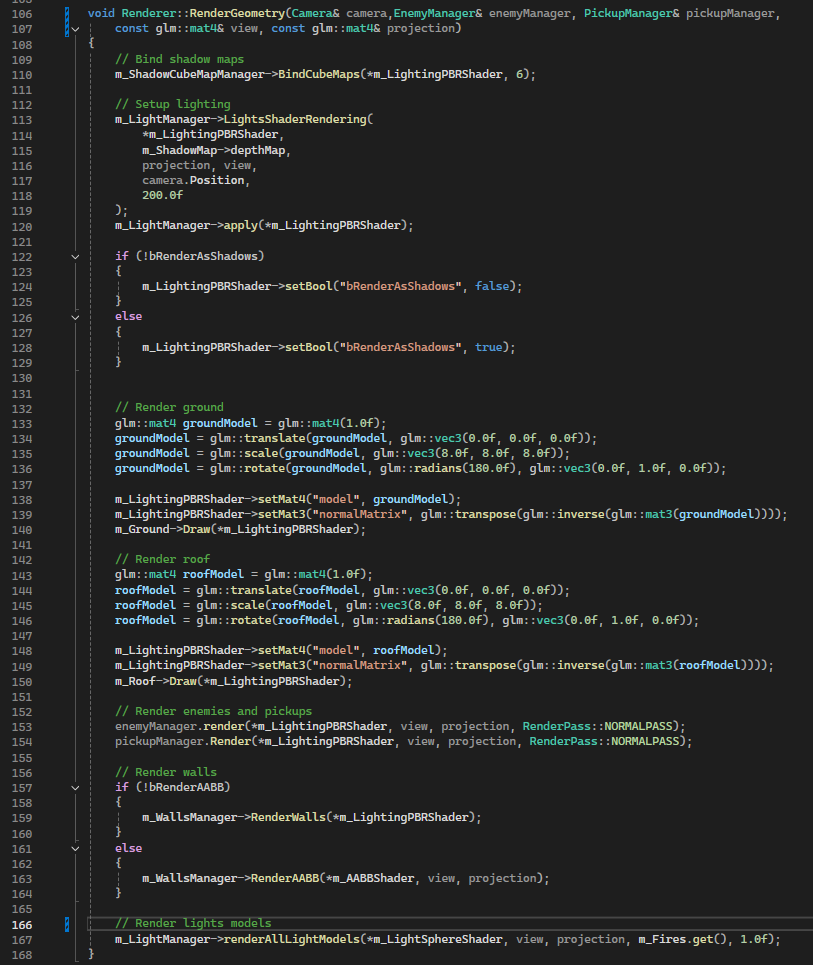Click the change marker beside line 166
Image resolution: width=813 pixels, height=965 pixels.
click(65, 923)
